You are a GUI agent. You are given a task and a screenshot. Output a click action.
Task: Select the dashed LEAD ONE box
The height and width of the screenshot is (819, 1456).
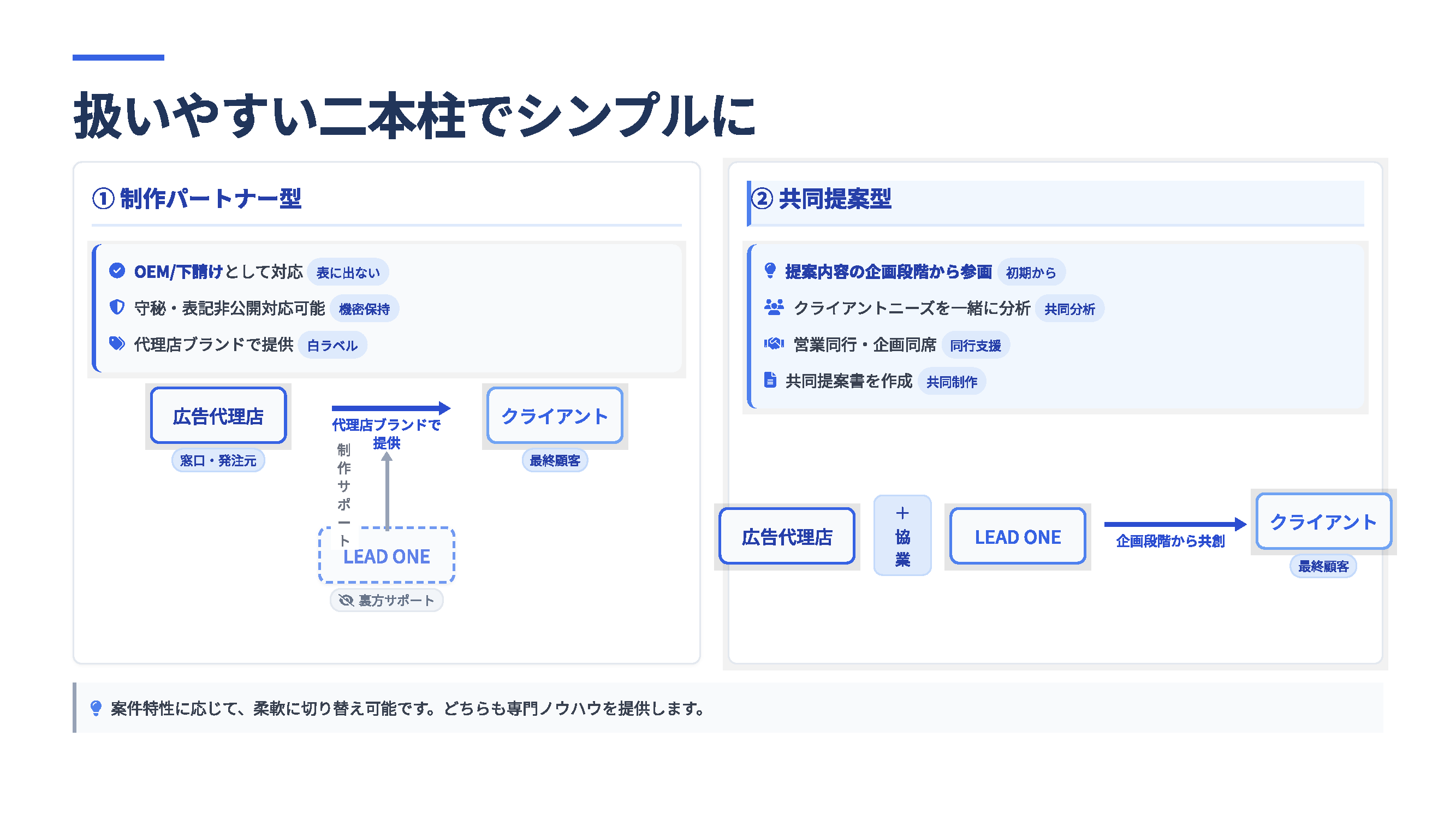[x=387, y=556]
